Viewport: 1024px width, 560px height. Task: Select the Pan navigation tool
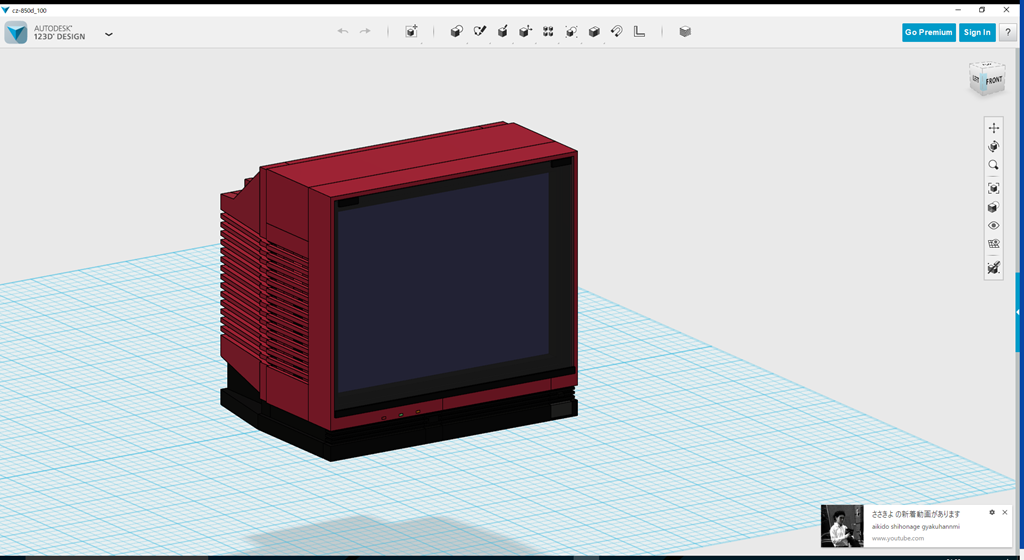(993, 128)
